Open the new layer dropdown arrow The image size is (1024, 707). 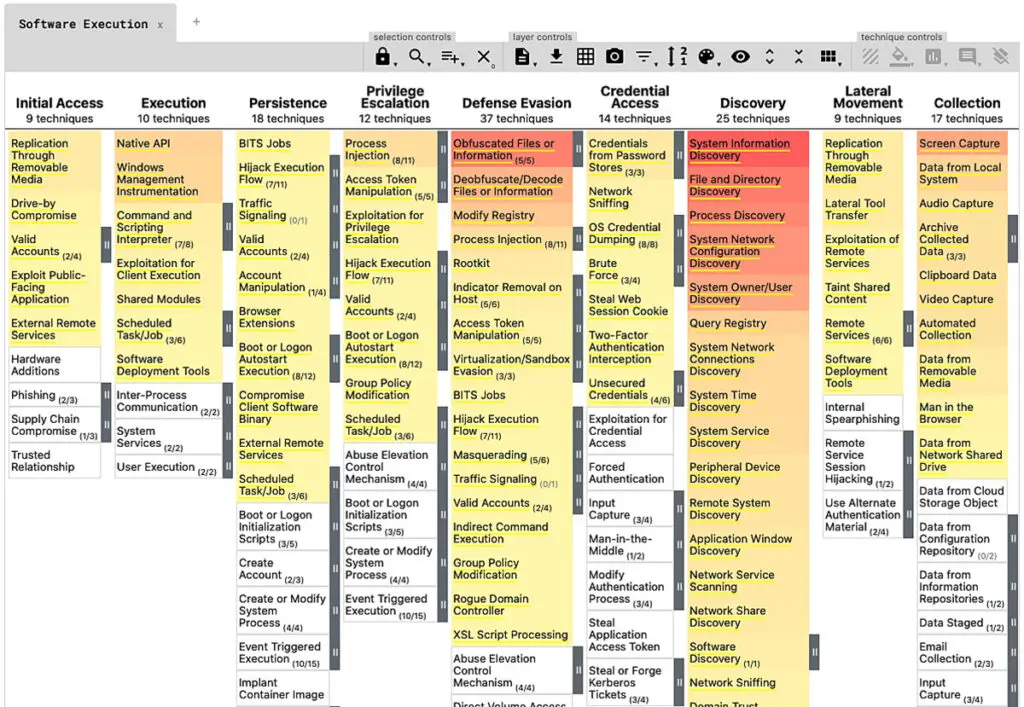(x=534, y=62)
